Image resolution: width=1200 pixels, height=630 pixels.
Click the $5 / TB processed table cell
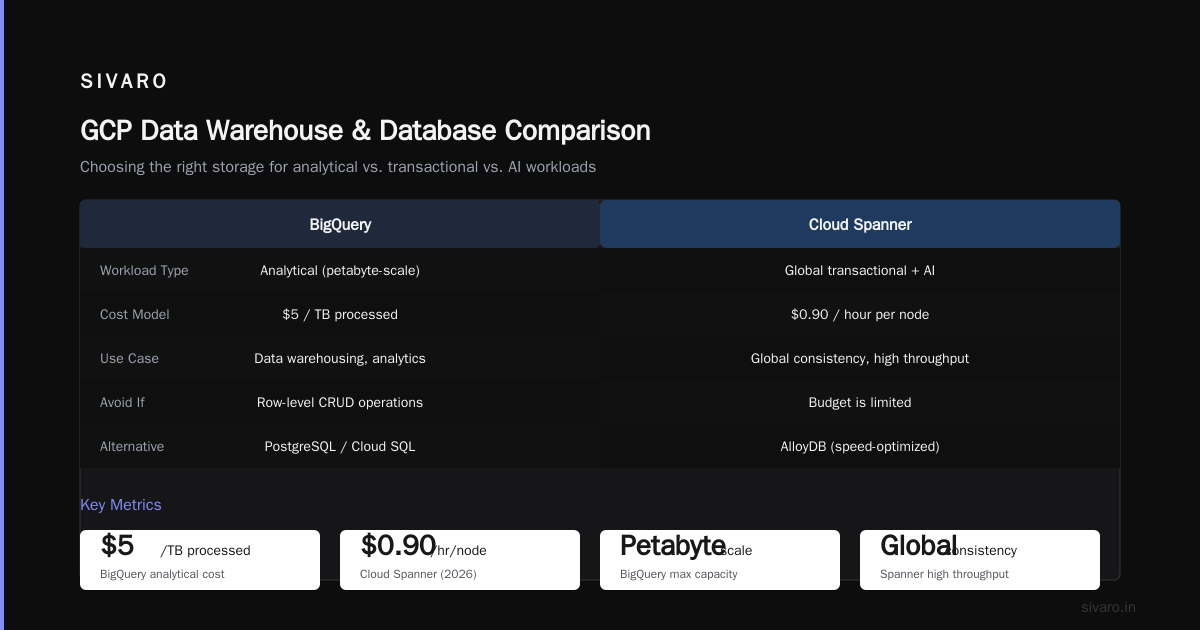340,315
